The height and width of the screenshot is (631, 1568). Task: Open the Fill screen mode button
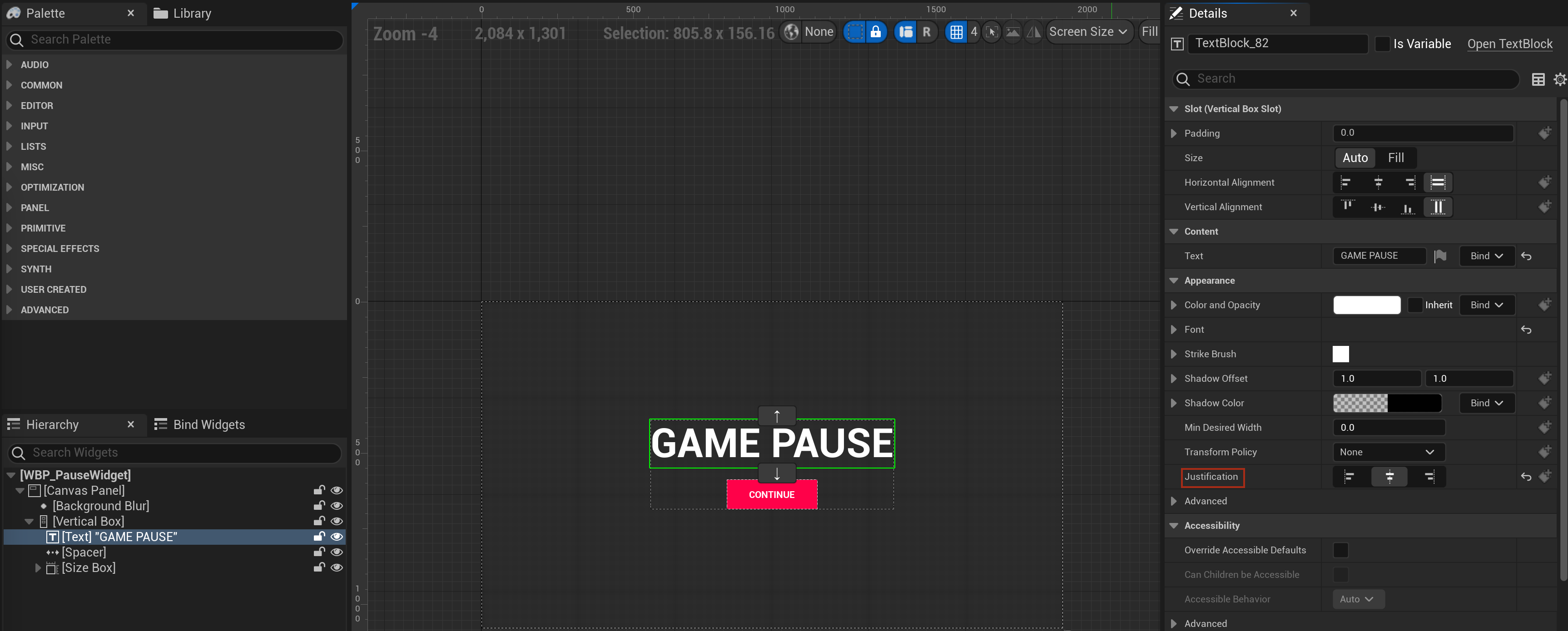(1149, 32)
